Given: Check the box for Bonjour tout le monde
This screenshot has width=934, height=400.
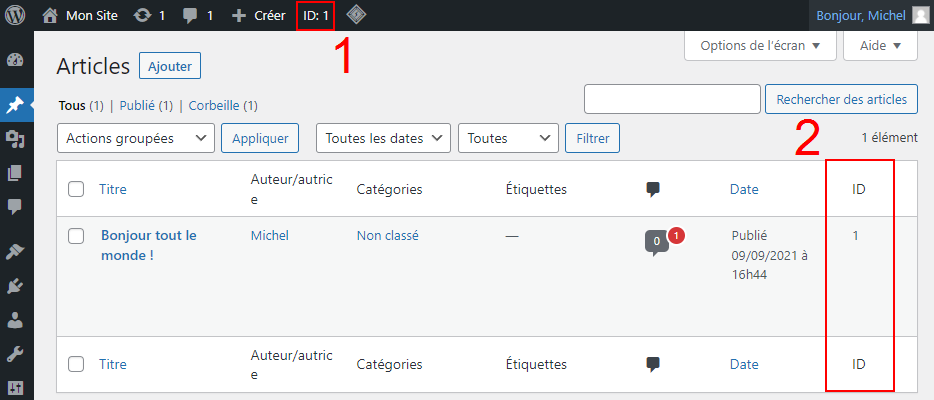Looking at the screenshot, I should click(x=76, y=236).
